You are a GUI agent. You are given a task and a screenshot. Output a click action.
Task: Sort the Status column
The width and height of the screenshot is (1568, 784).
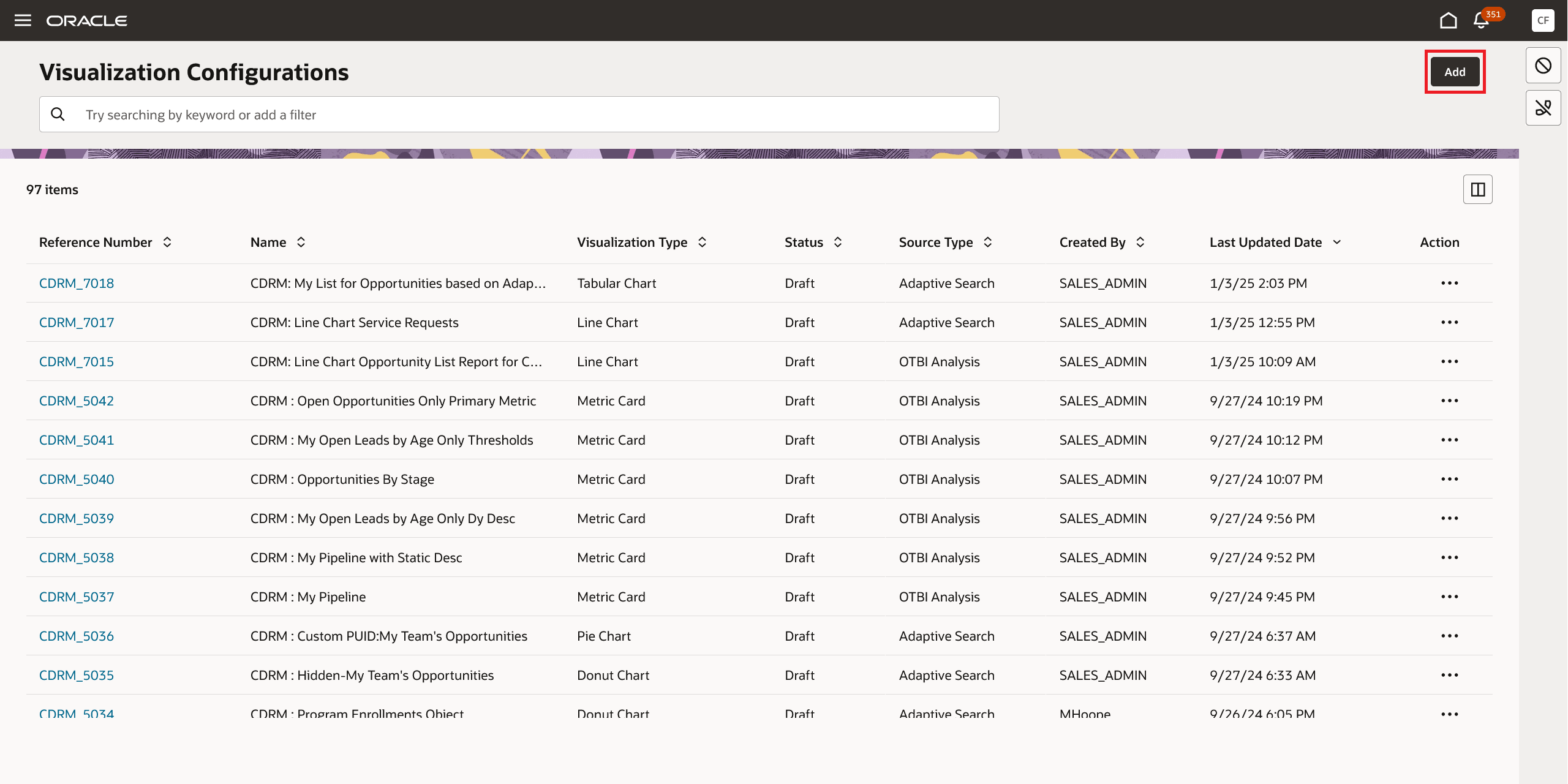838,242
